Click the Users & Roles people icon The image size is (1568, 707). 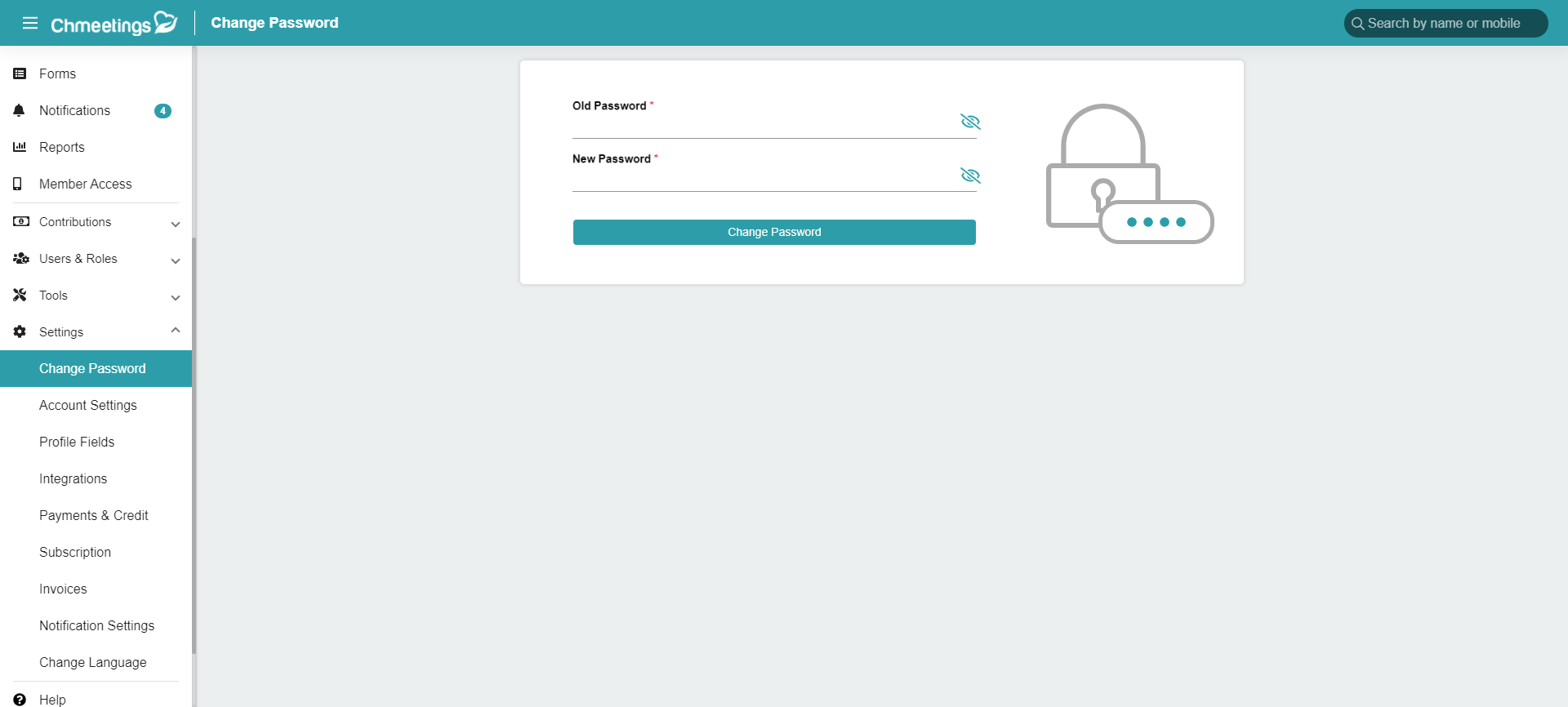(21, 258)
